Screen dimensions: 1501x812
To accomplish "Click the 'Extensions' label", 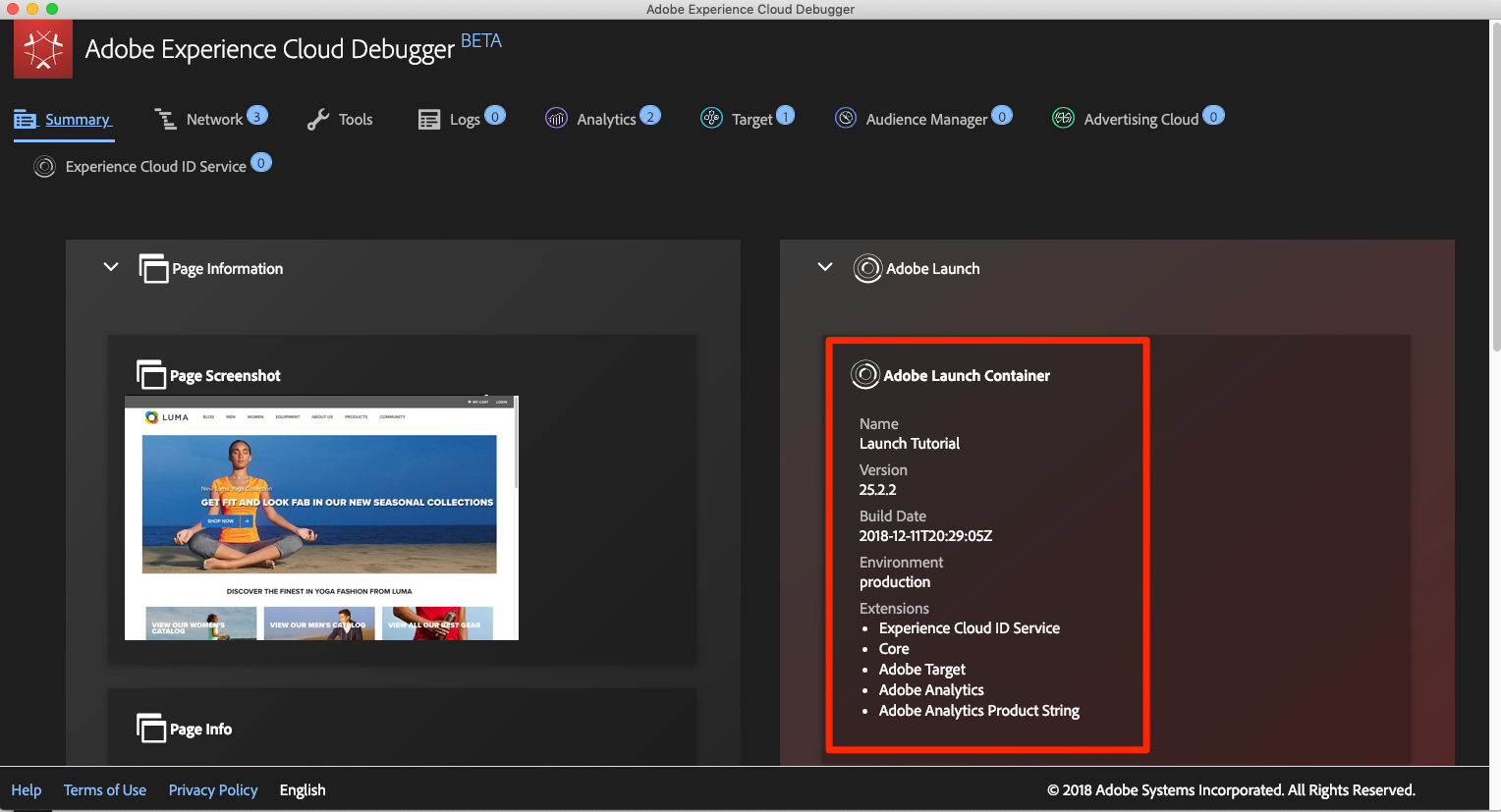I will tap(894, 609).
